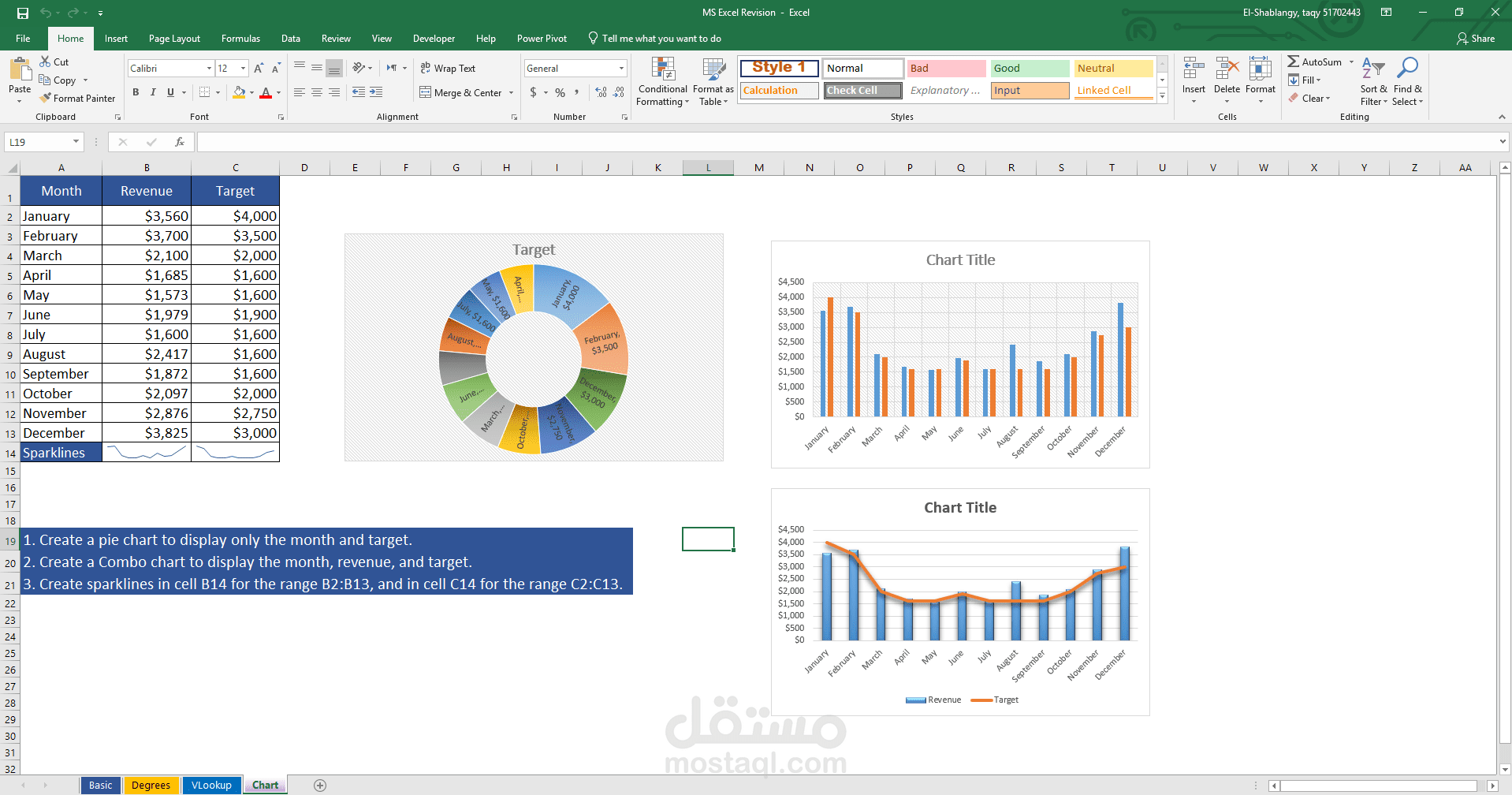Apply the Good cell style

pyautogui.click(x=1030, y=69)
